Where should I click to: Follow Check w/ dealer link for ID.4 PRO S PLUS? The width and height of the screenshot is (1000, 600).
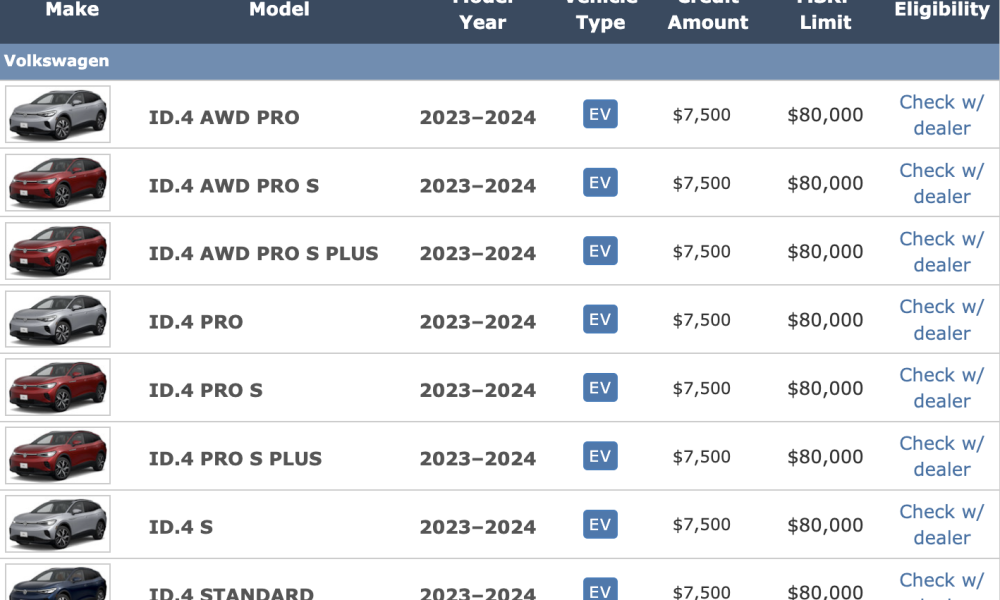pos(942,456)
